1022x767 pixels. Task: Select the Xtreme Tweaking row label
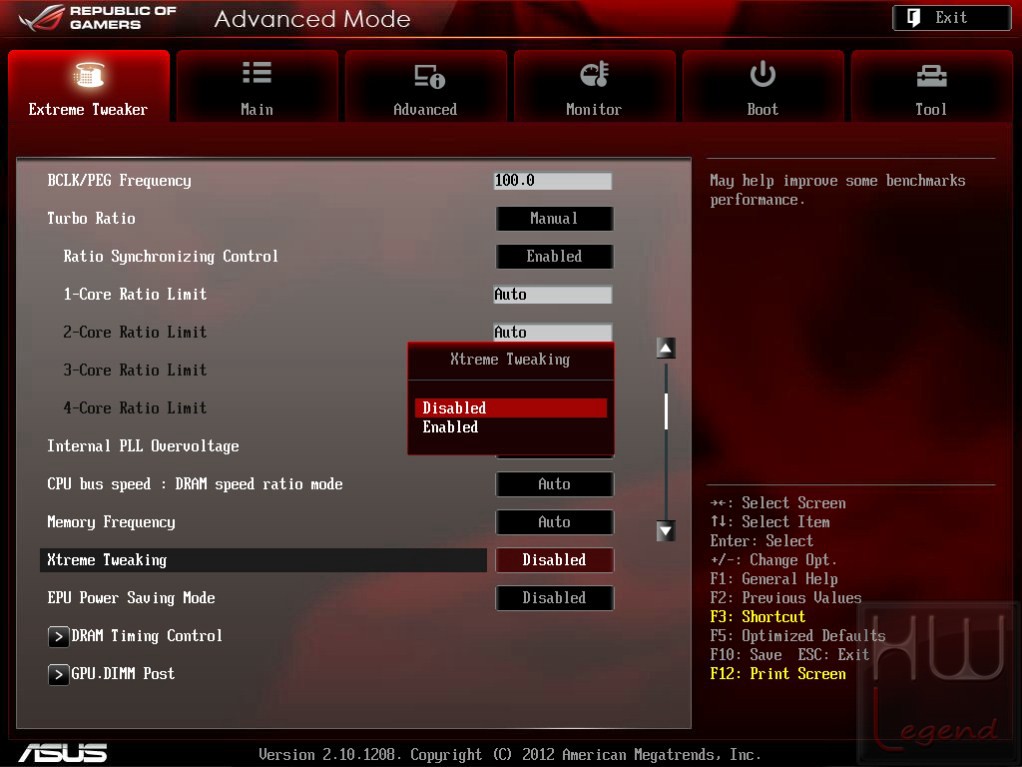tap(107, 560)
